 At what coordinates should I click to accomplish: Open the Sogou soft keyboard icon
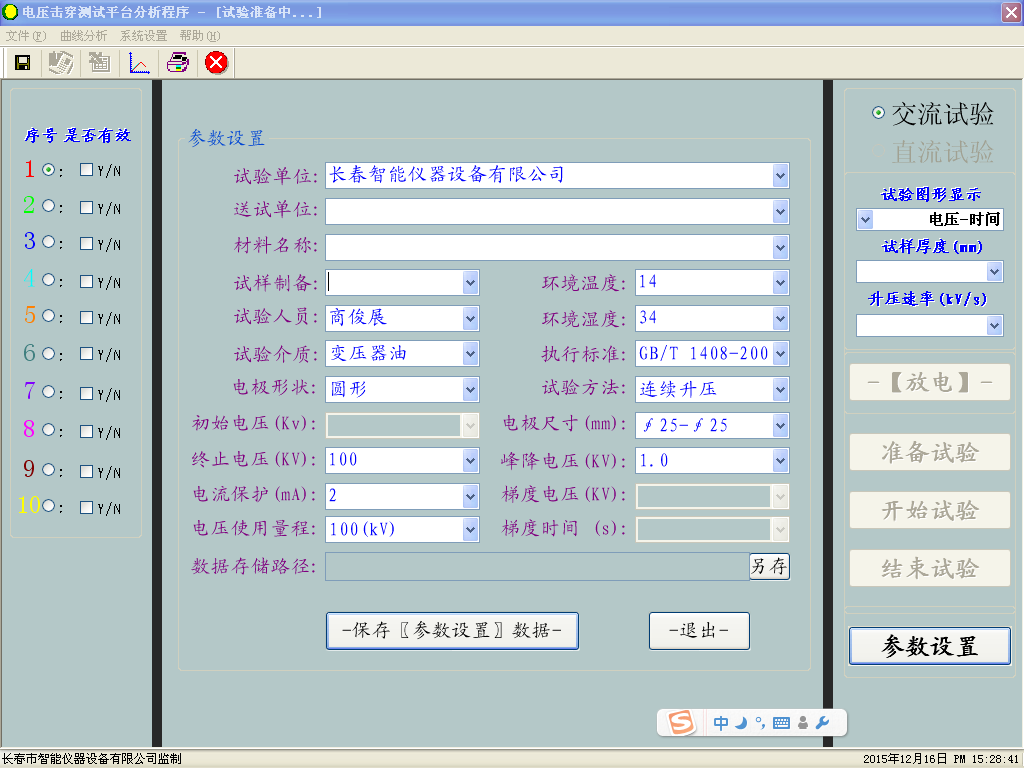click(x=781, y=723)
